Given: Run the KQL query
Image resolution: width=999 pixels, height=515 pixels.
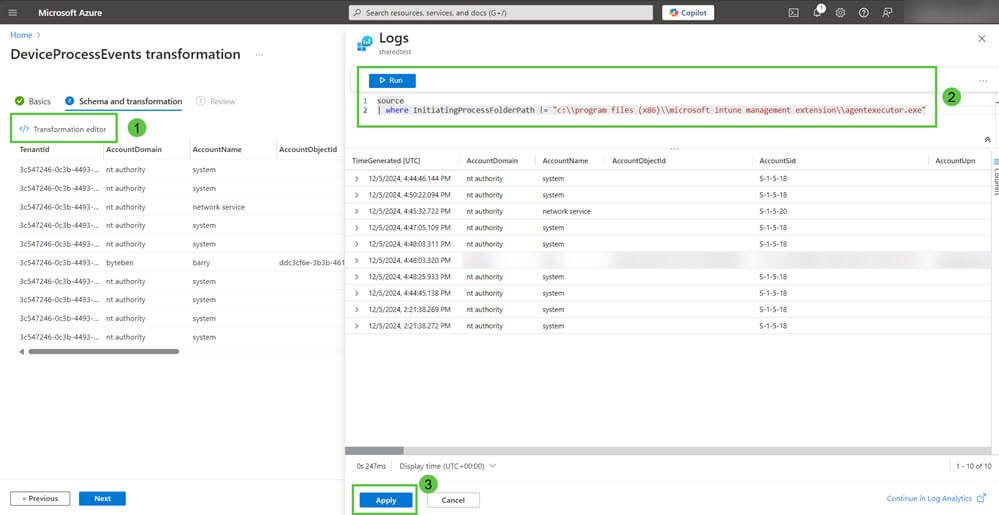Looking at the screenshot, I should pos(392,80).
